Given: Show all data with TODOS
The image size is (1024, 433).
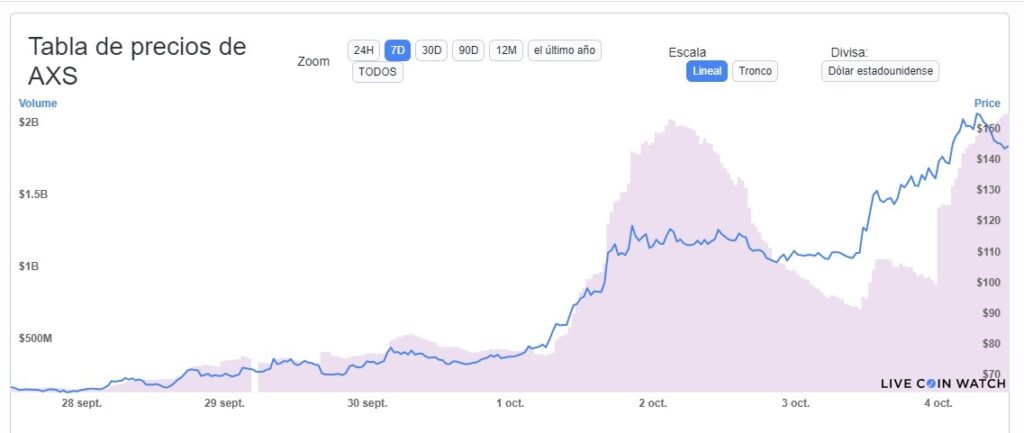Looking at the screenshot, I should coord(377,72).
